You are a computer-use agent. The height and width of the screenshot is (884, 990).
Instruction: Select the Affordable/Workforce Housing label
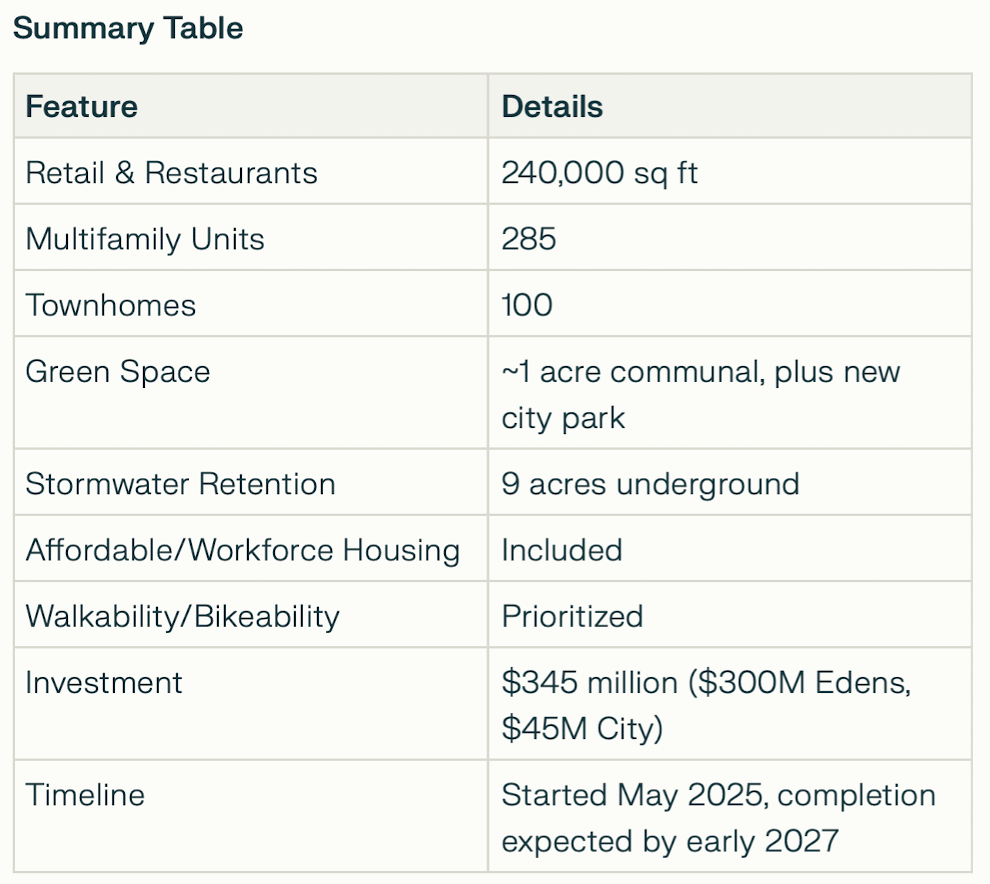(x=242, y=549)
